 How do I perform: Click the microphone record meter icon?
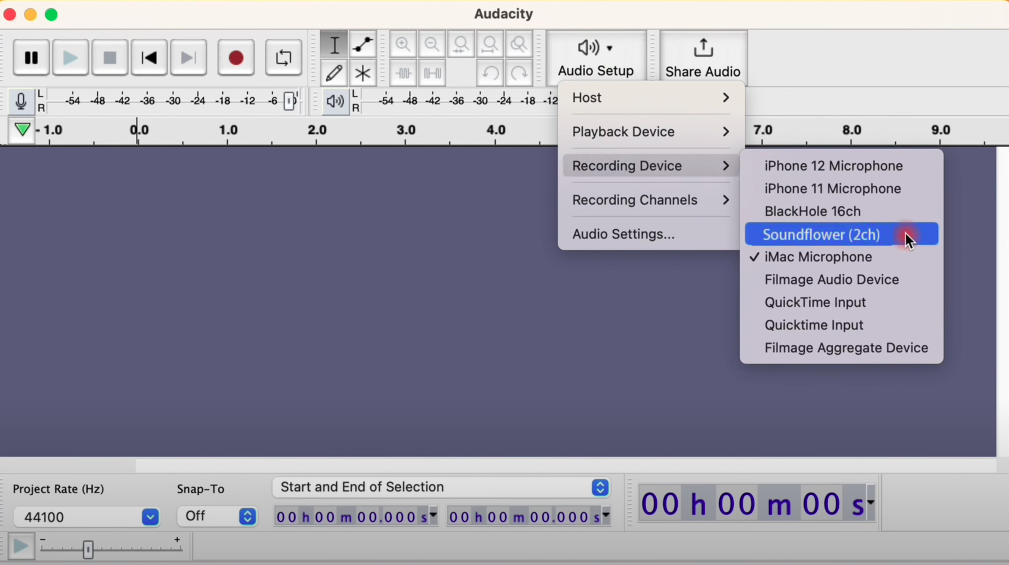(x=20, y=101)
